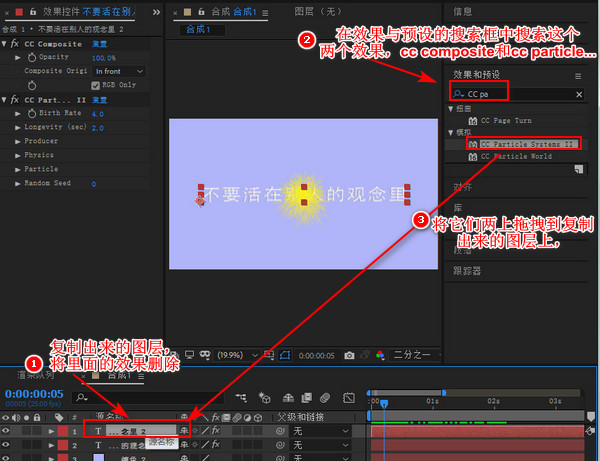This screenshot has width=600, height=461.
Task: Click the current time indicator on timeline ruler
Action: coord(384,403)
